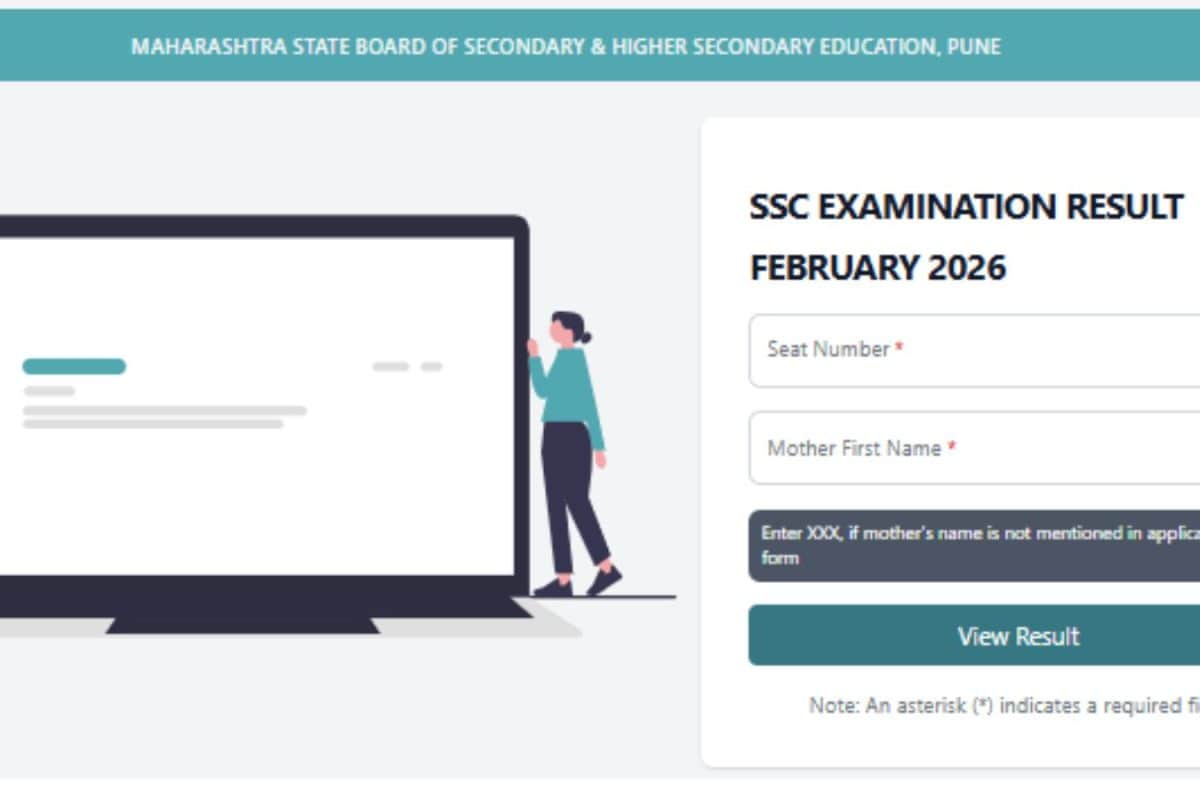Click the asterisk required field note
The width and height of the screenshot is (1200, 800).
click(x=1004, y=705)
